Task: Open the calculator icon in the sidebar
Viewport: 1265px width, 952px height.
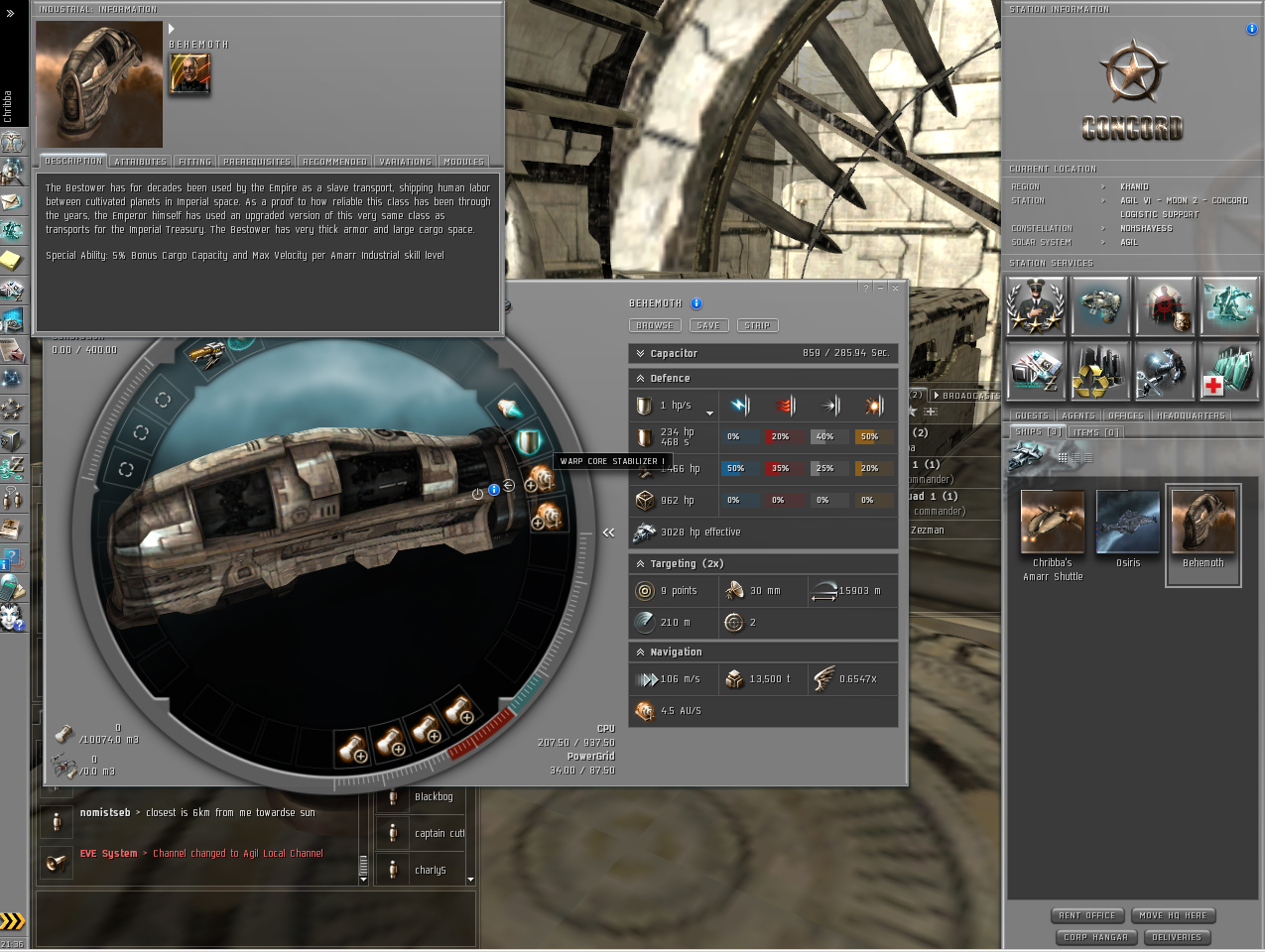Action: 13,587
